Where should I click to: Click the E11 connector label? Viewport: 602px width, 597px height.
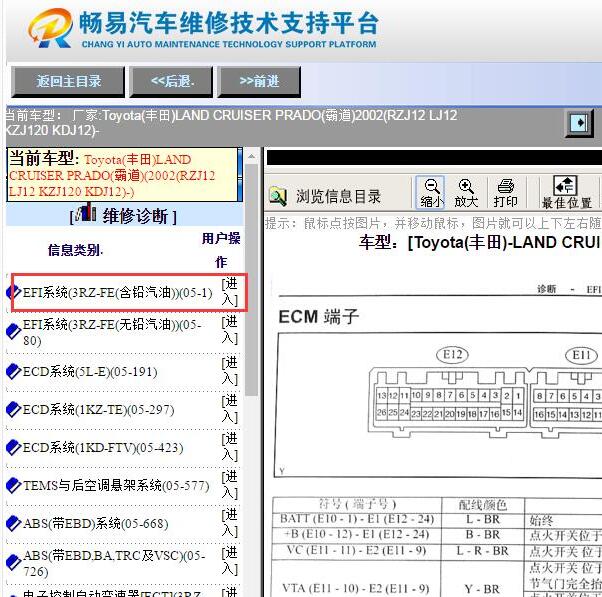[x=581, y=355]
